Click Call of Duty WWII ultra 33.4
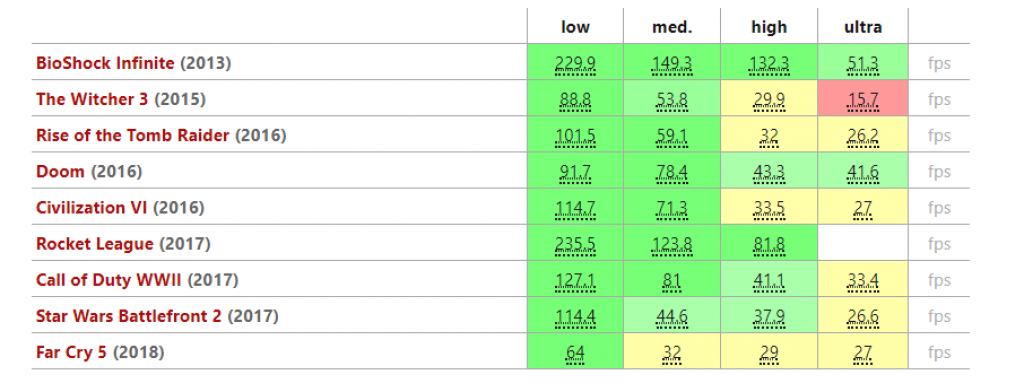This screenshot has width=1024, height=392. click(863, 281)
